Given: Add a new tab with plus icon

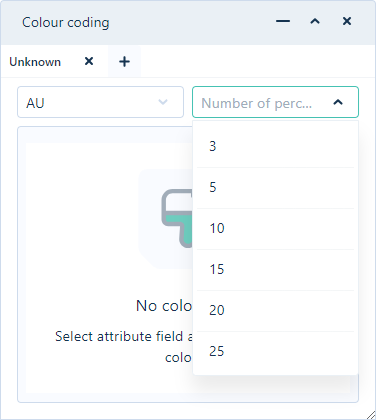Looking at the screenshot, I should point(124,61).
